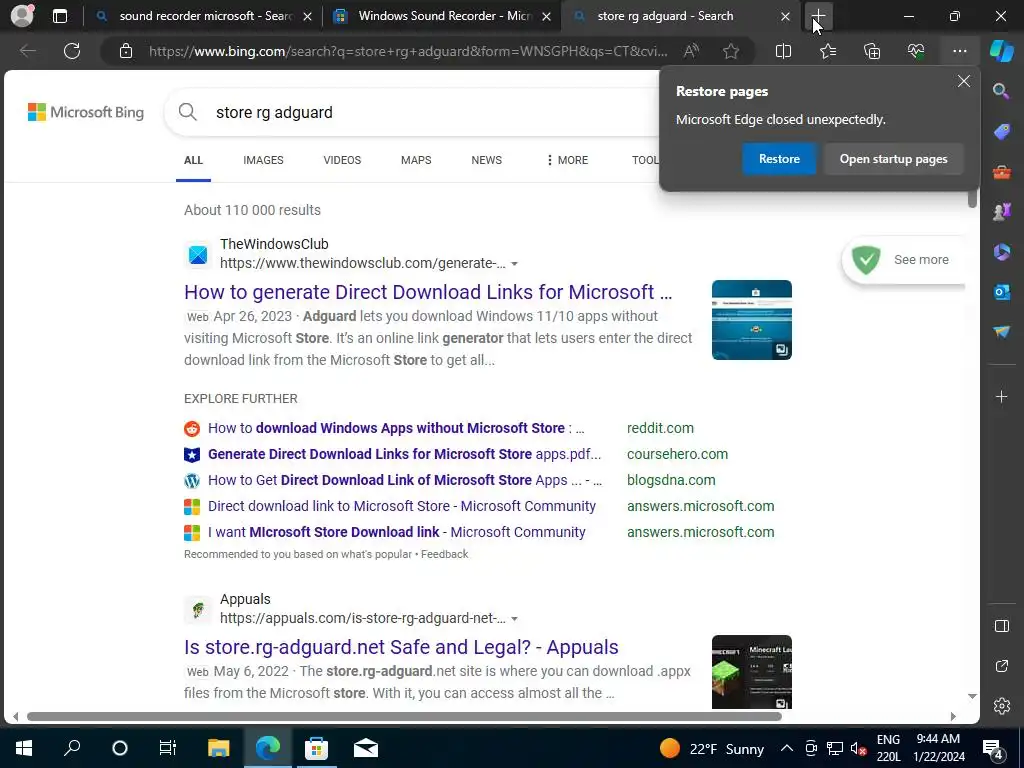Open Mail app from taskbar
The image size is (1024, 768).
(x=366, y=748)
